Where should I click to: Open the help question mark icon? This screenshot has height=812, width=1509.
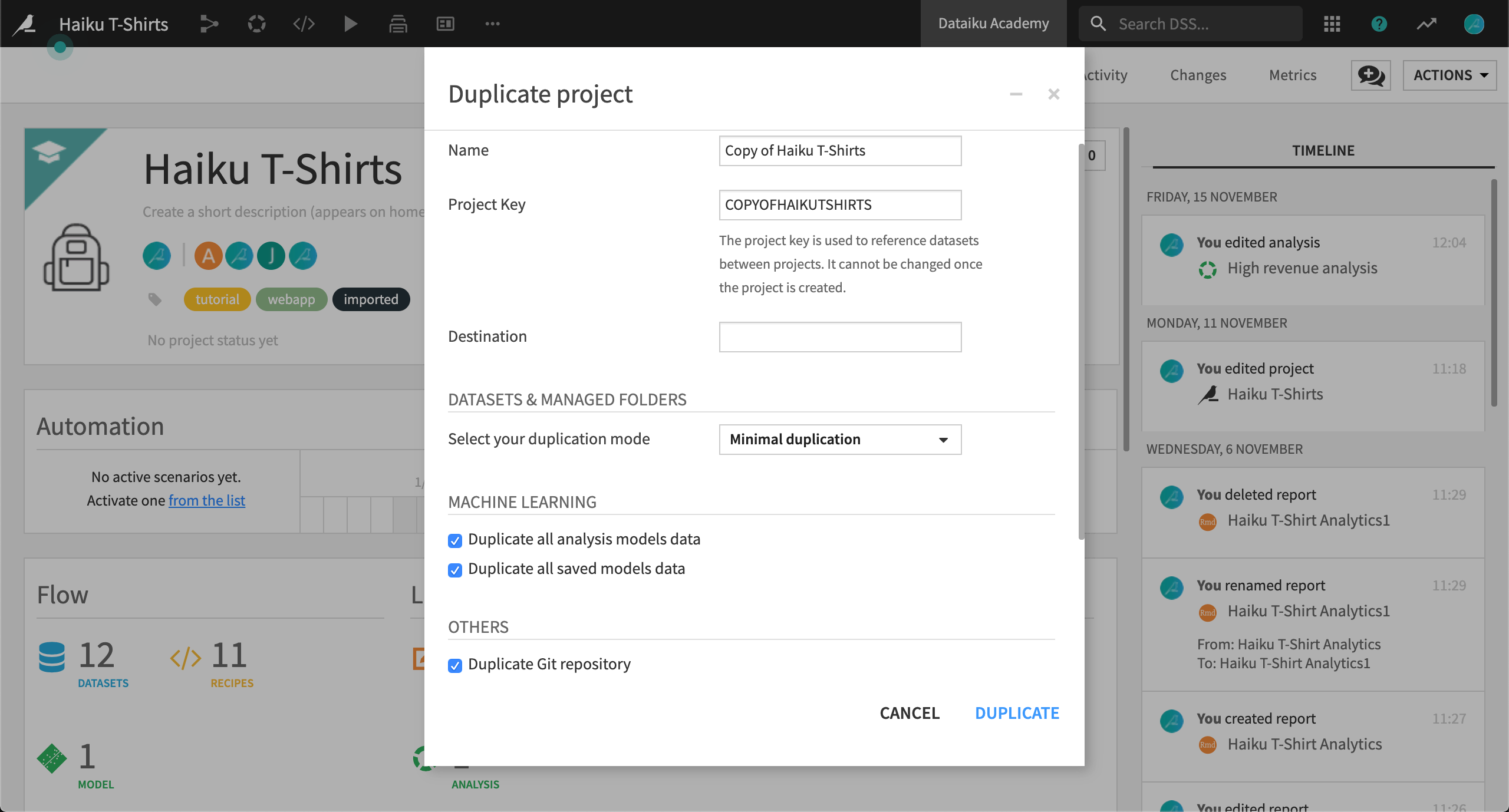click(x=1379, y=24)
